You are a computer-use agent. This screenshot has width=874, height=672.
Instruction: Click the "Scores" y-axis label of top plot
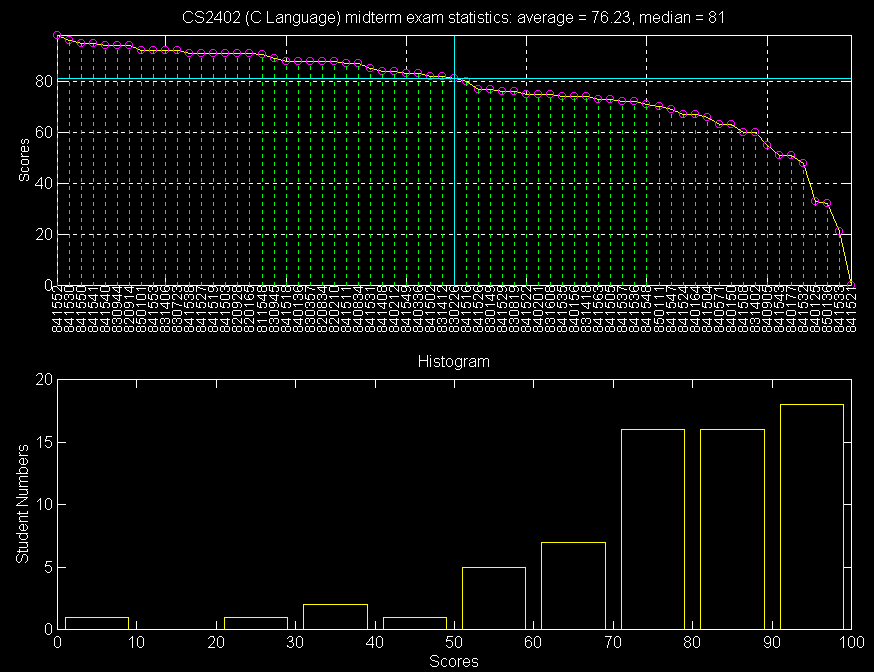23,160
